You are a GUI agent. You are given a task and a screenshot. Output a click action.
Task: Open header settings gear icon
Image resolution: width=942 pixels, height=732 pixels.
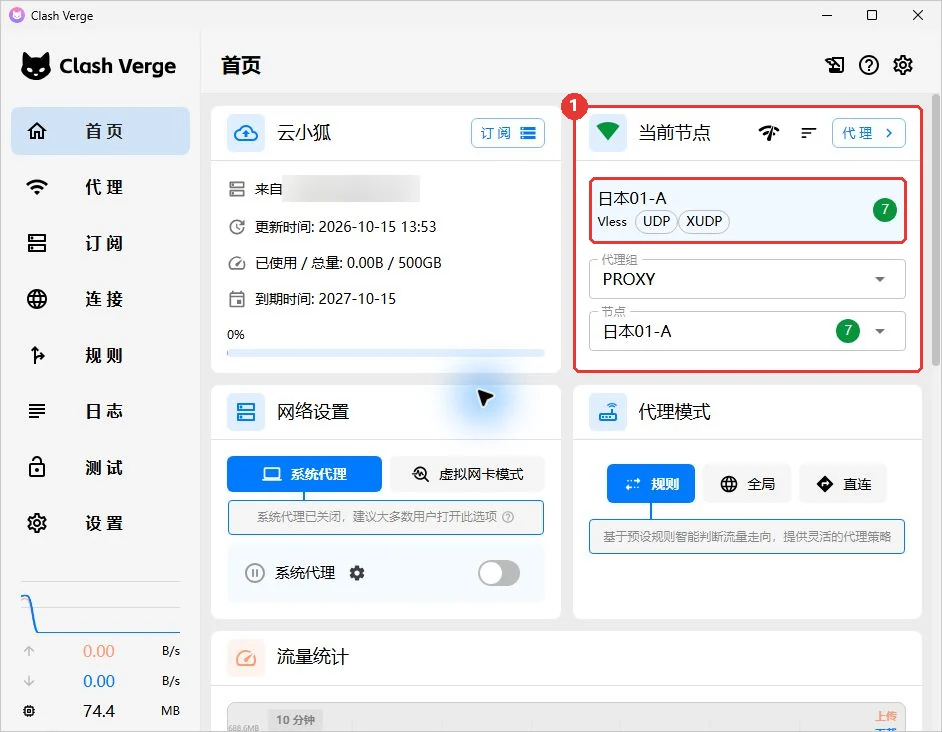point(903,65)
